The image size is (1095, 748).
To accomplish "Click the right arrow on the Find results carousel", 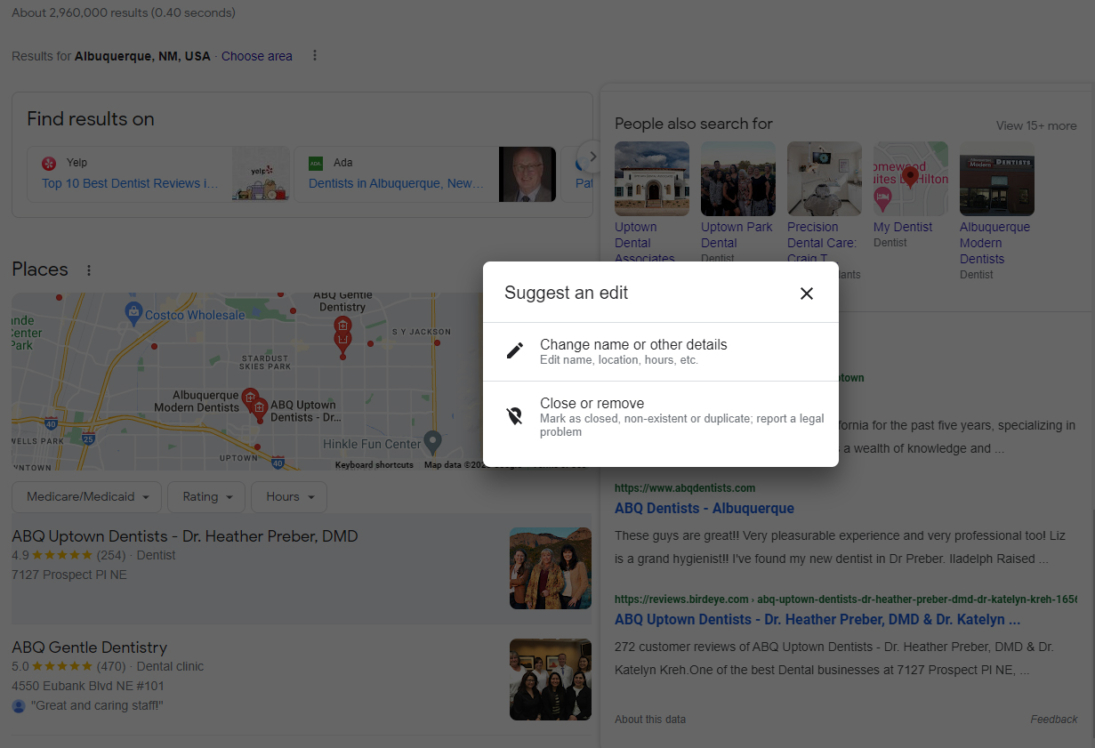I will (592, 156).
